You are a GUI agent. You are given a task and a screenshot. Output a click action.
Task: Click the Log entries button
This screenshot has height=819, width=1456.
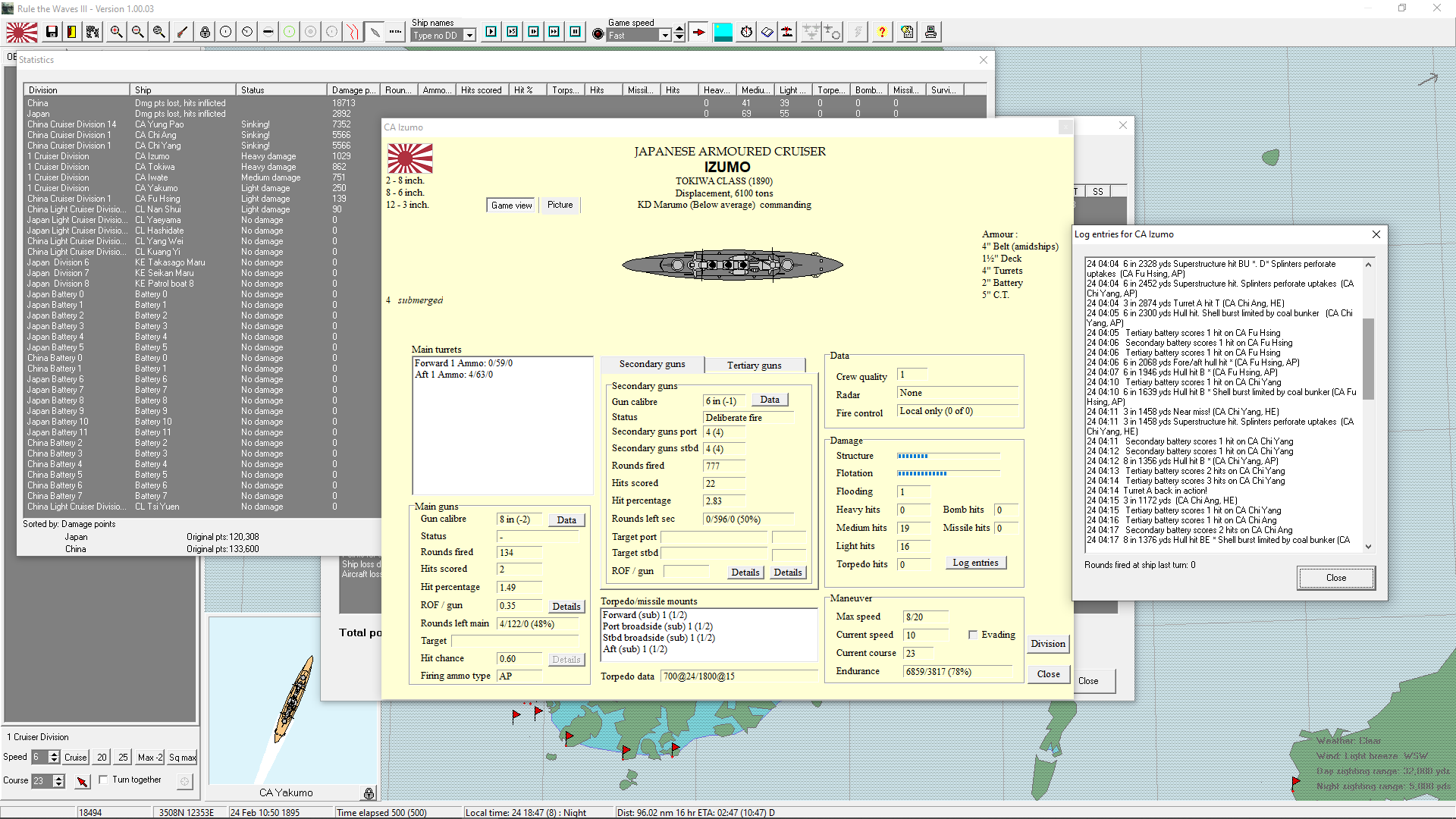[975, 563]
